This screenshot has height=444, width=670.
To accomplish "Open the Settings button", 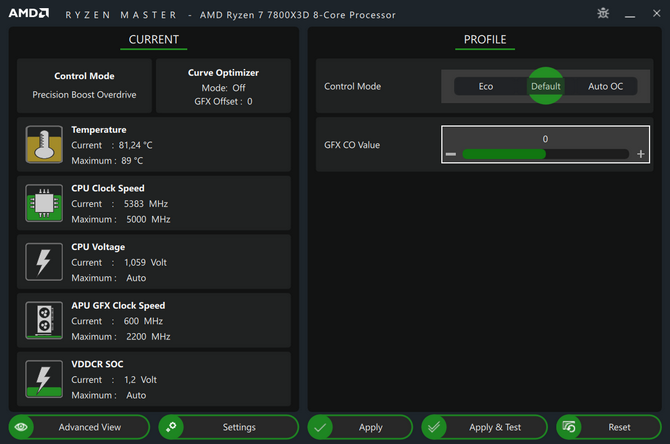I will (x=229, y=427).
